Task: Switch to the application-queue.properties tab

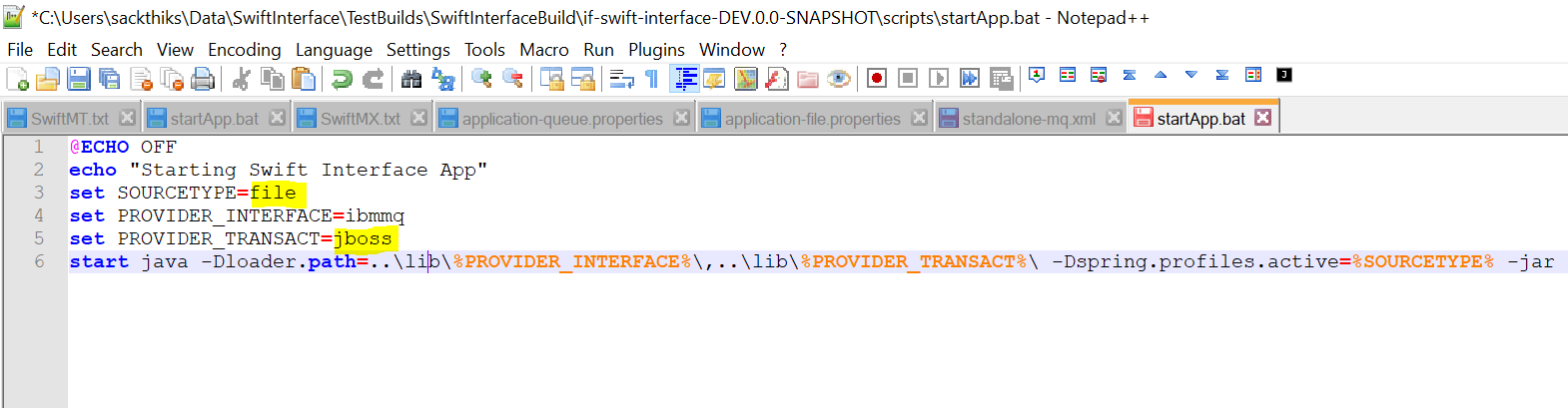Action: tap(561, 119)
